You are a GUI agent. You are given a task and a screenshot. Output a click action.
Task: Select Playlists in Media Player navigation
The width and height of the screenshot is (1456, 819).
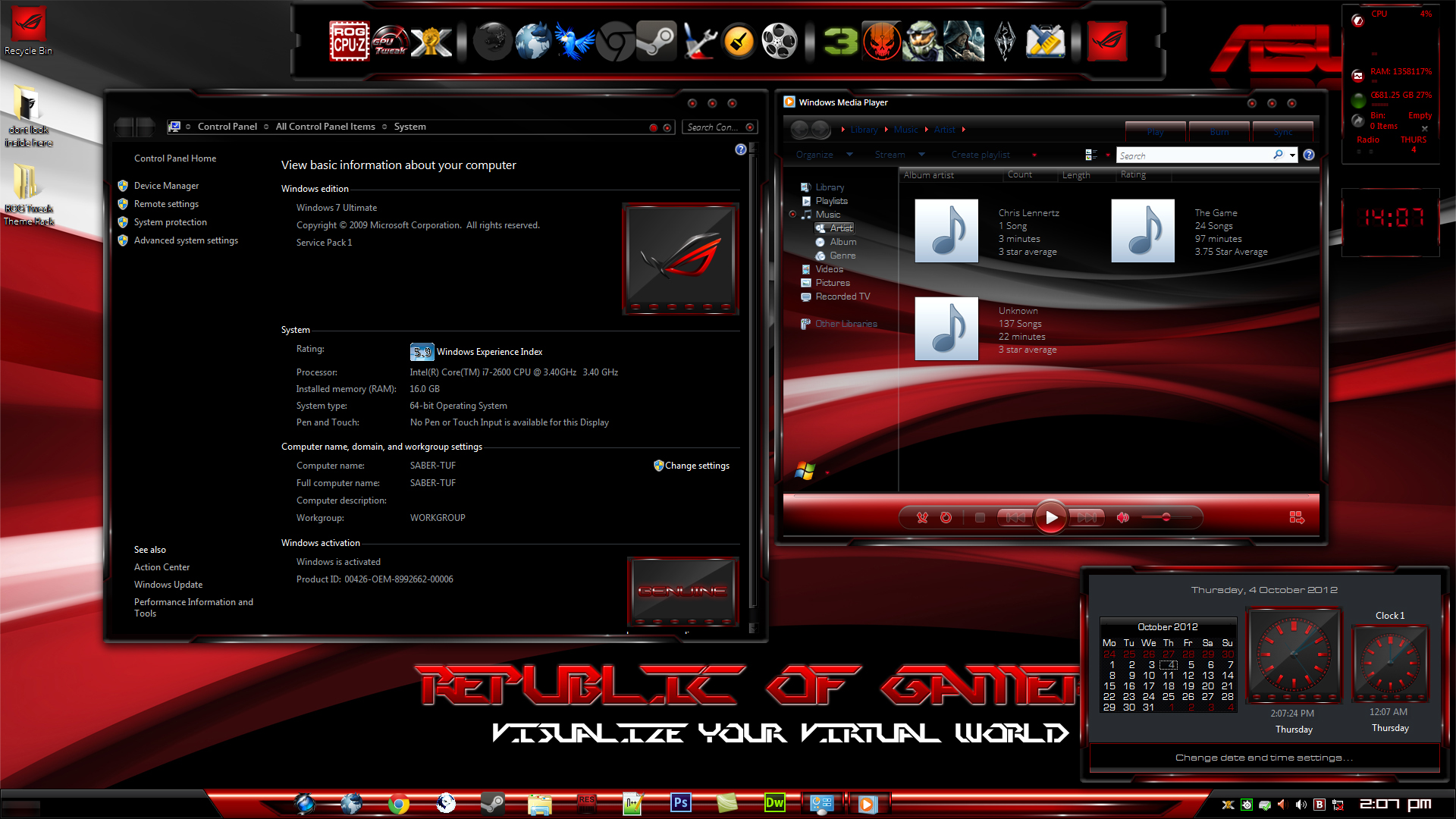point(824,201)
